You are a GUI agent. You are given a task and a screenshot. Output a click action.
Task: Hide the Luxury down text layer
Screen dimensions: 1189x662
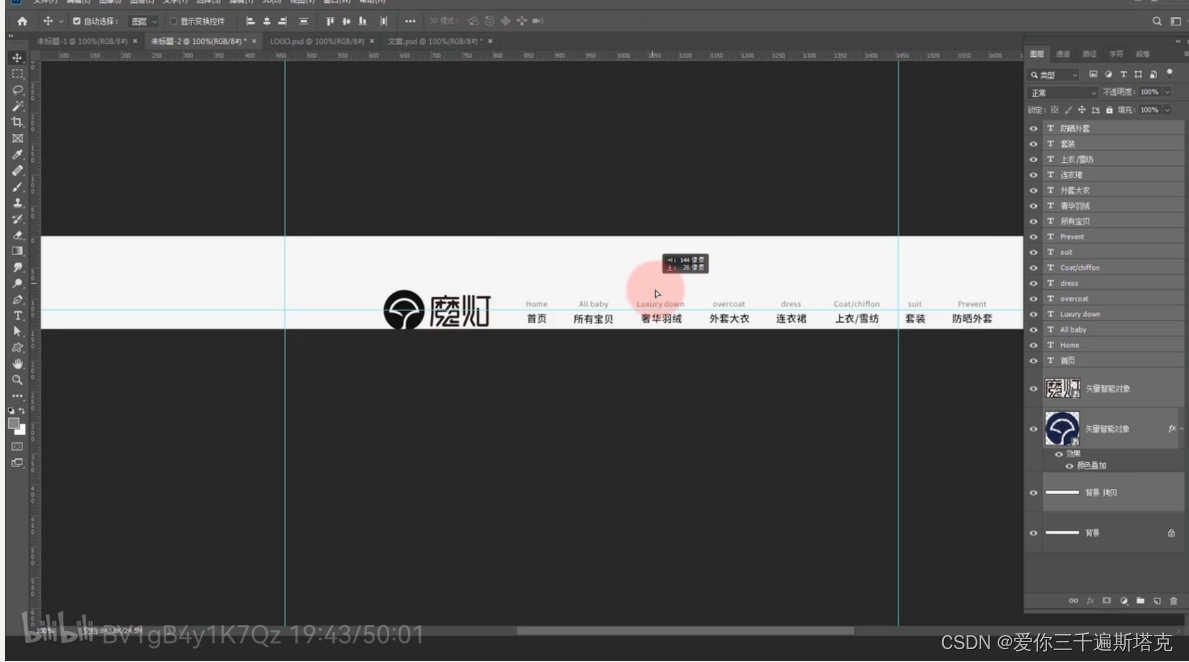1033,314
